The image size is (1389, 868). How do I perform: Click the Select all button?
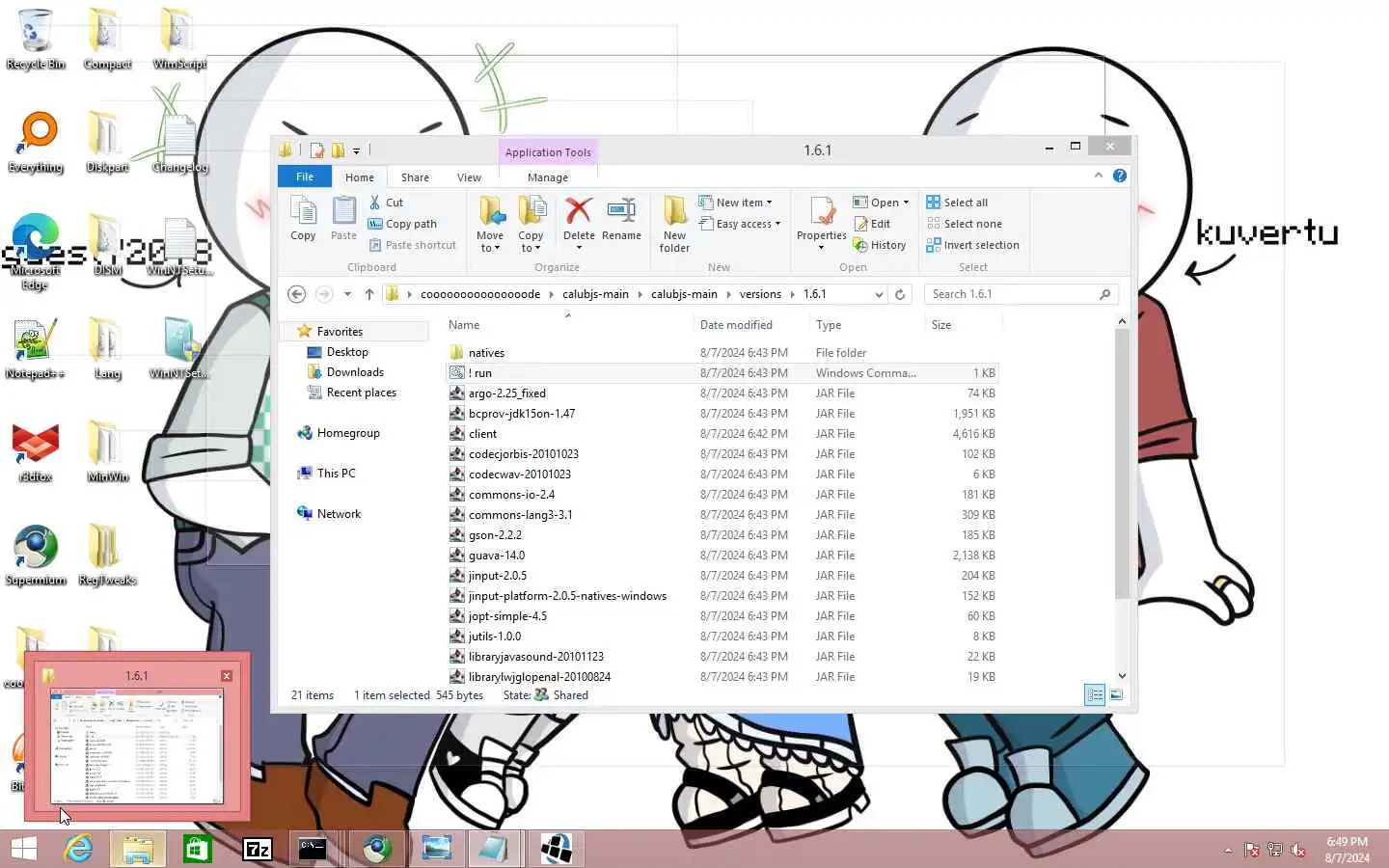(x=957, y=203)
